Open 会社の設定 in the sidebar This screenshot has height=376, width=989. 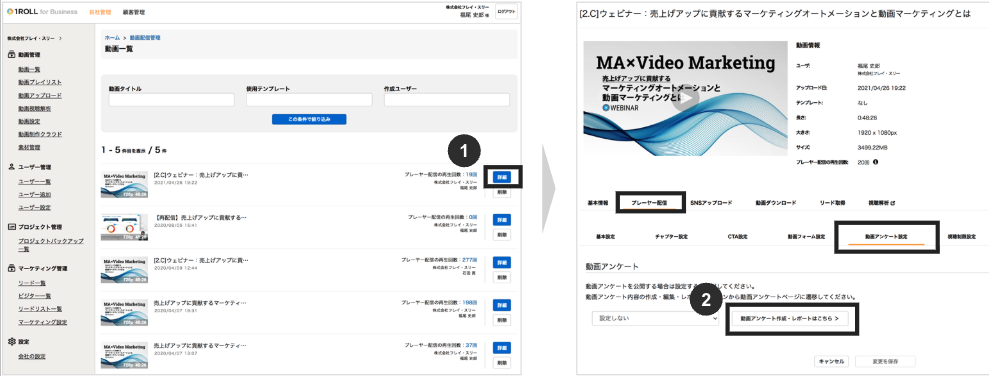[x=32, y=356]
